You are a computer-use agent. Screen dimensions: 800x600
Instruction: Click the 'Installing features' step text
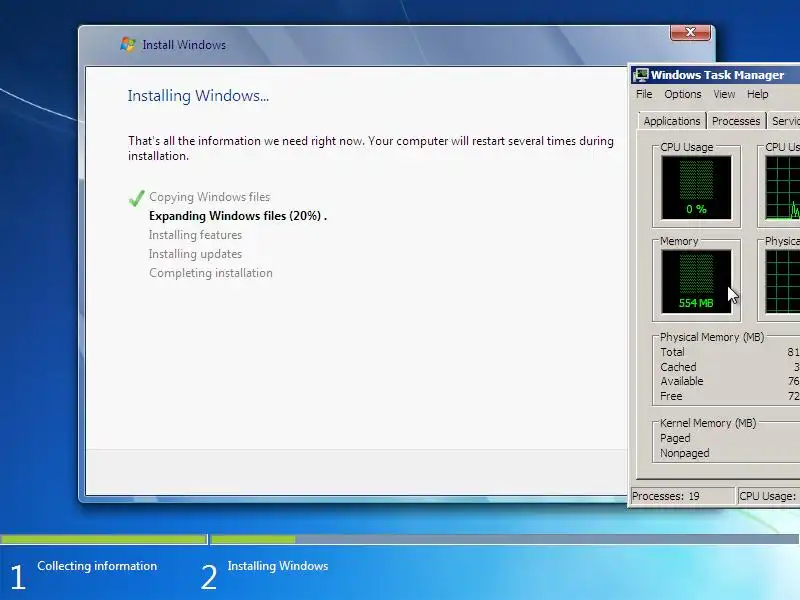195,235
